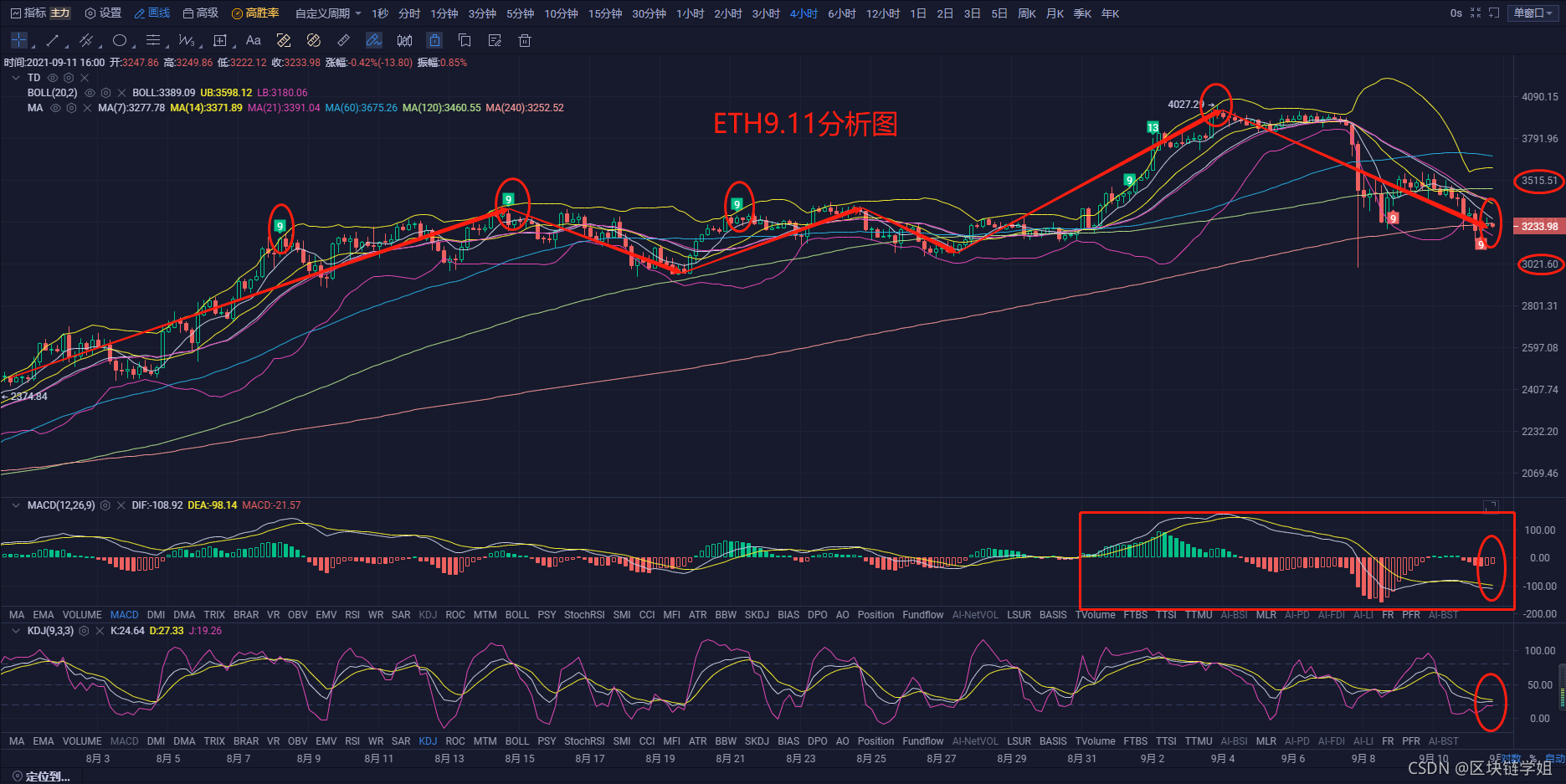Image resolution: width=1566 pixels, height=784 pixels.
Task: Activate the 画线 drawing mode
Action: pyautogui.click(x=152, y=13)
